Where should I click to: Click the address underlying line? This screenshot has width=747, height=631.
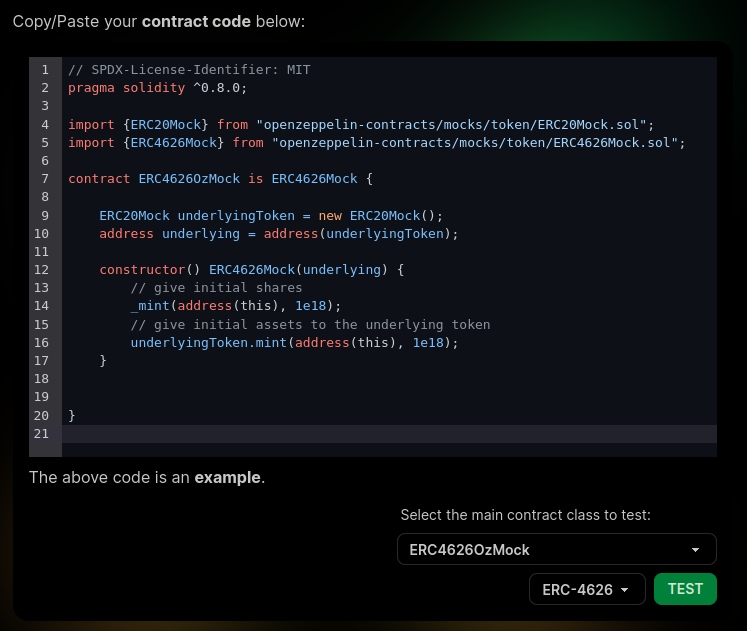tap(278, 234)
